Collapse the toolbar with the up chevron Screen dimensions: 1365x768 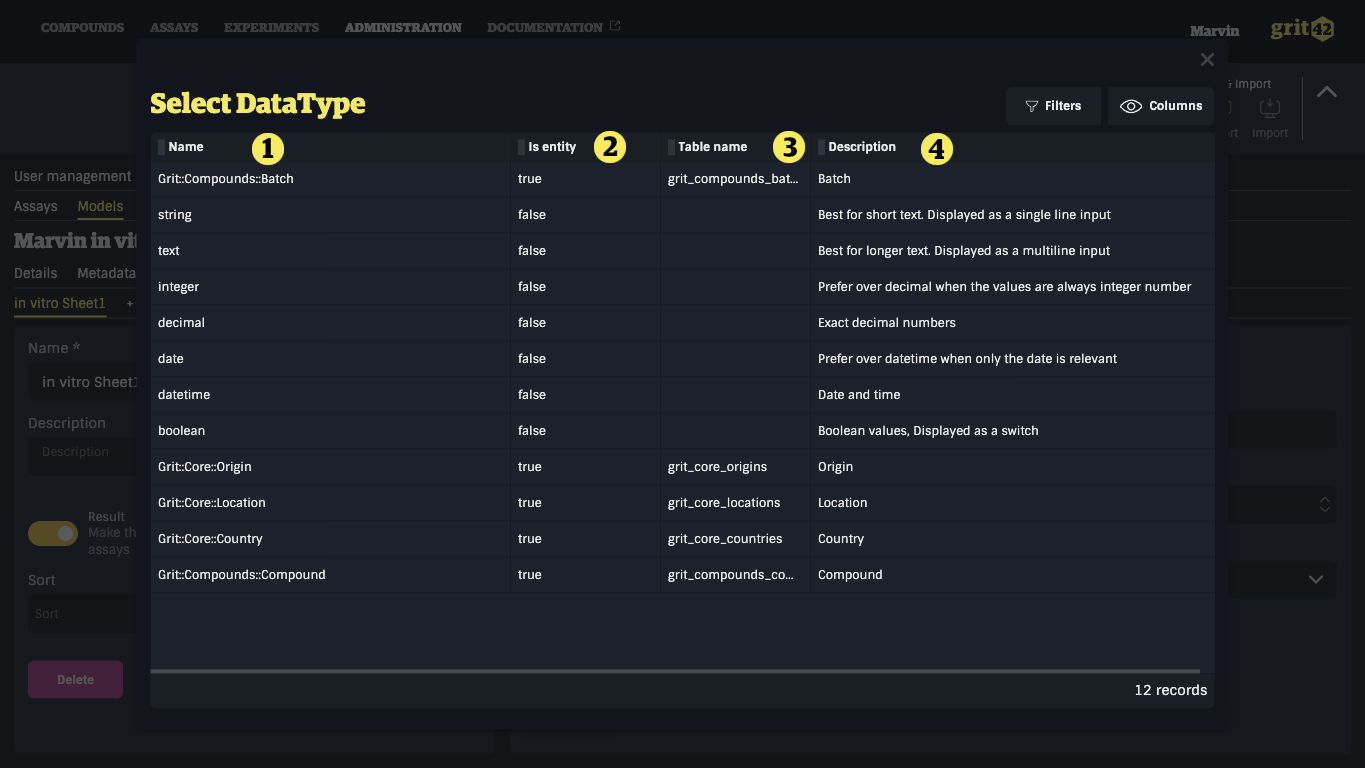pyautogui.click(x=1326, y=92)
